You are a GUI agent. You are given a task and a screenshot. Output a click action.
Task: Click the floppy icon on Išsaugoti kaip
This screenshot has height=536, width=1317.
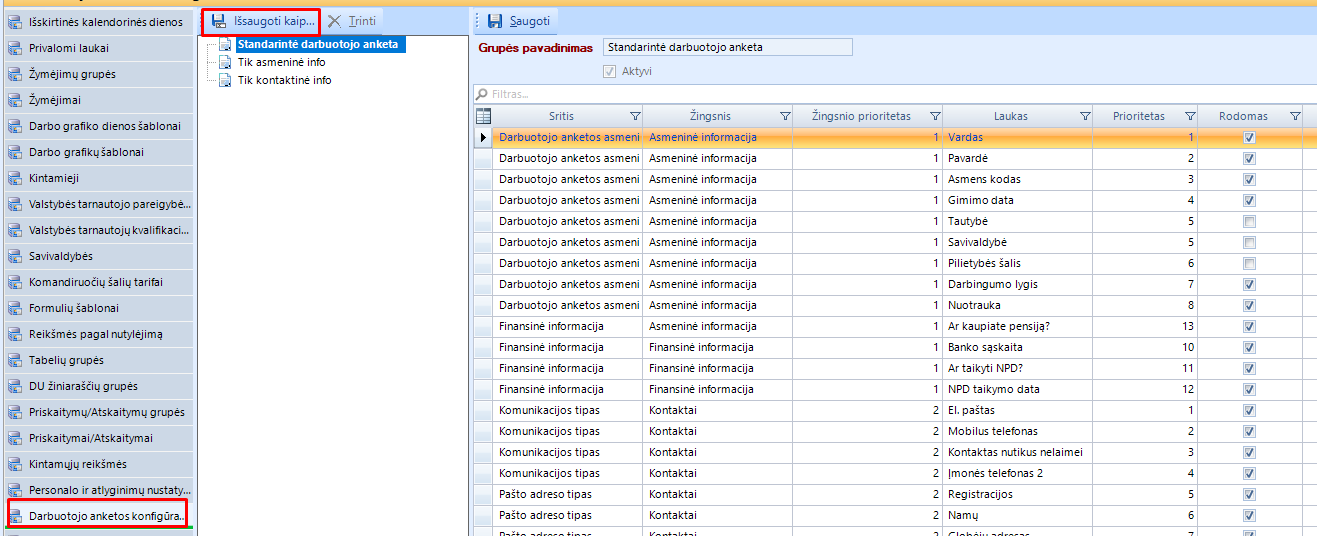click(x=219, y=20)
